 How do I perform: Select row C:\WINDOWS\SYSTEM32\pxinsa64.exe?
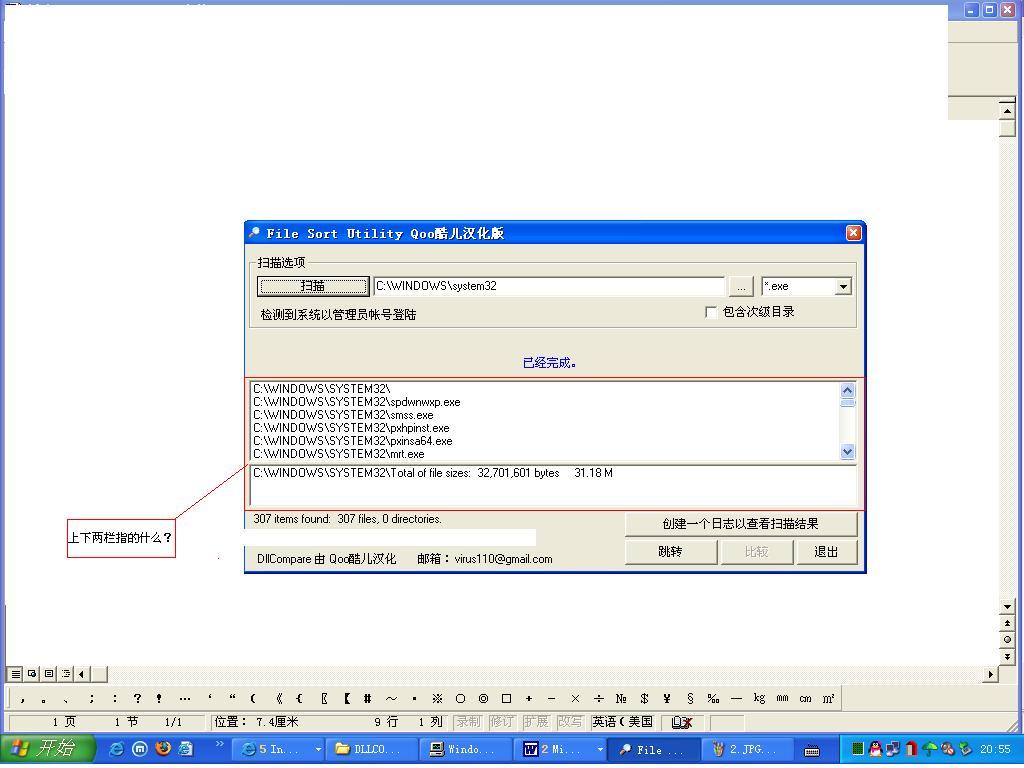353,441
